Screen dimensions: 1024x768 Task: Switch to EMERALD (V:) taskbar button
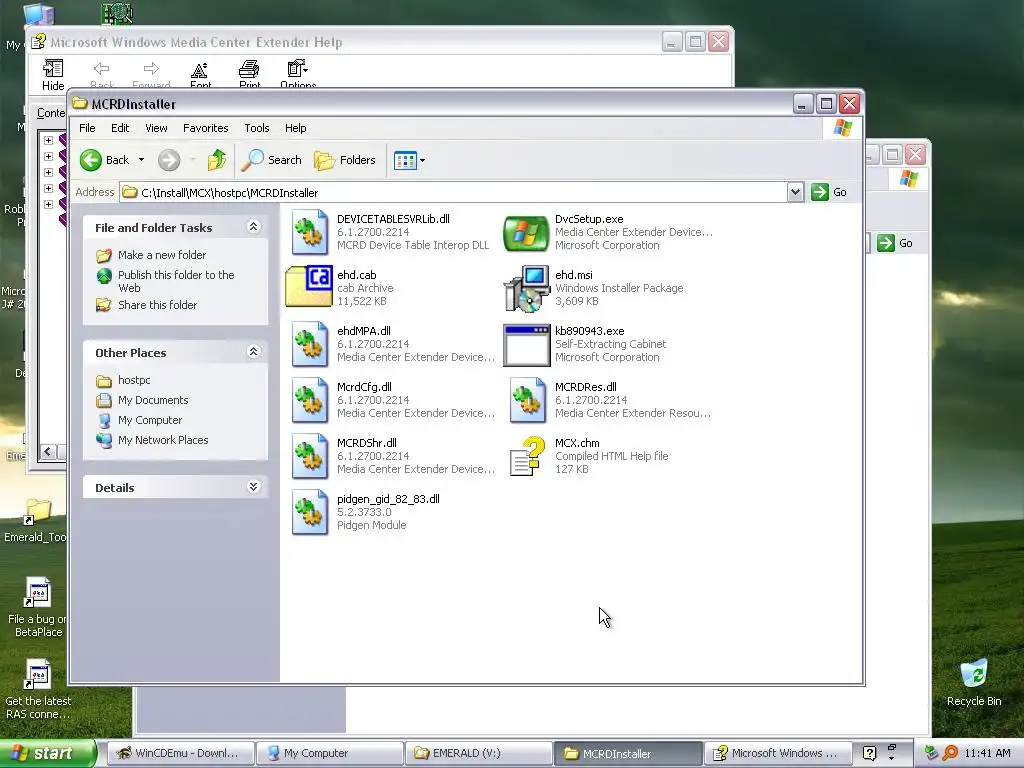click(x=478, y=753)
